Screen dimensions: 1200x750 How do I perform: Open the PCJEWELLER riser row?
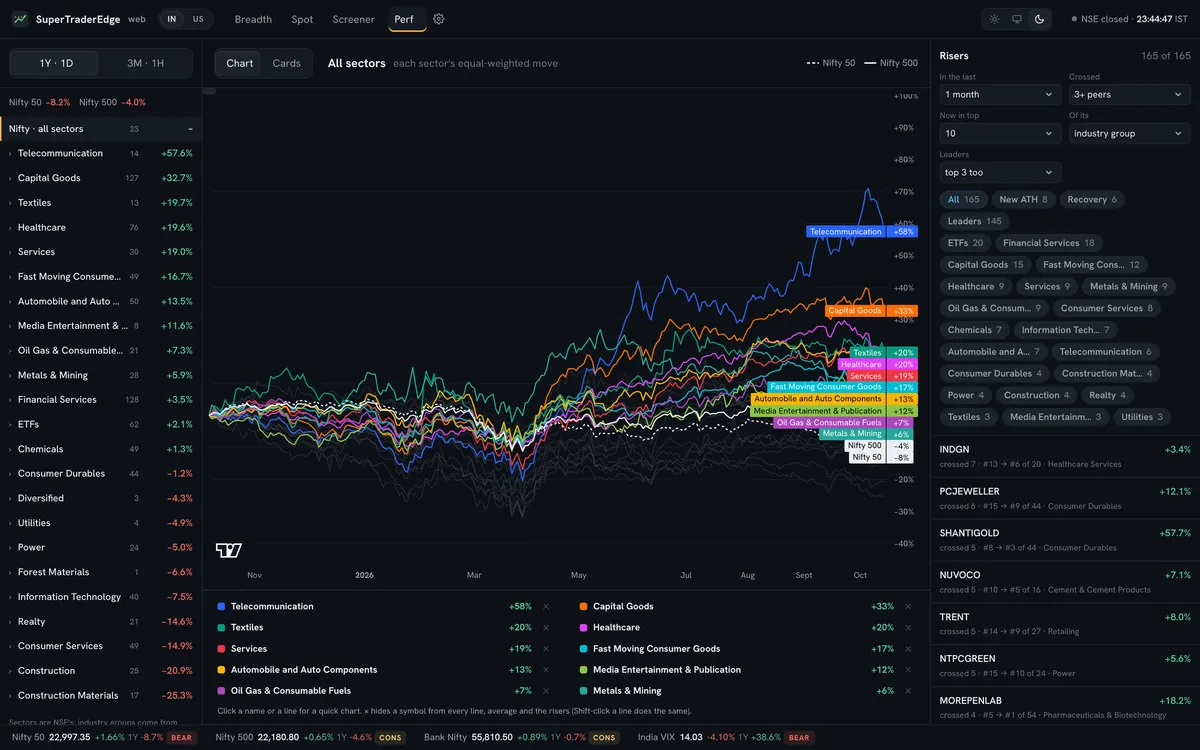point(1065,498)
